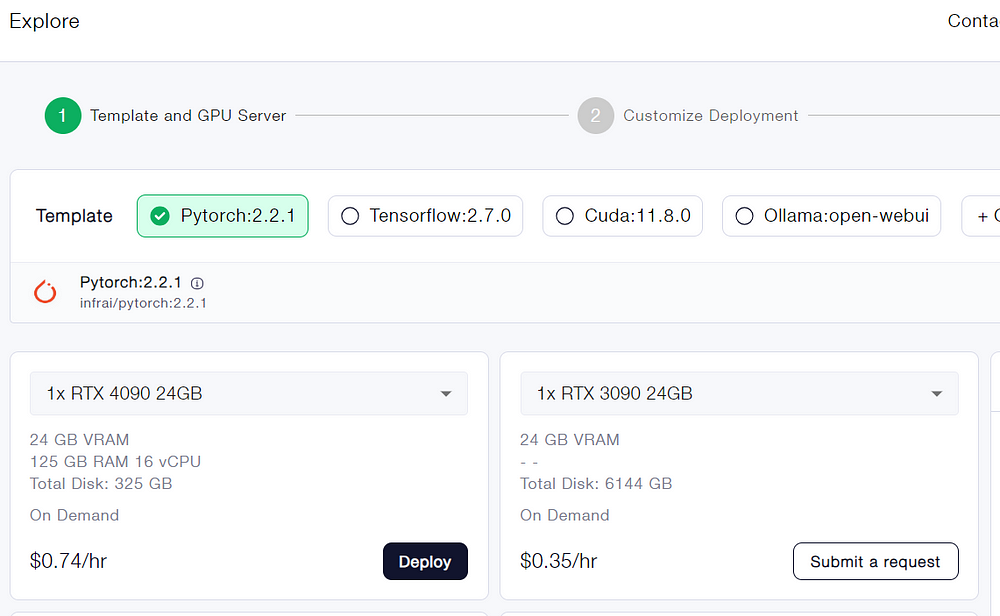Open the Explore menu item
The height and width of the screenshot is (616, 1000).
44,21
